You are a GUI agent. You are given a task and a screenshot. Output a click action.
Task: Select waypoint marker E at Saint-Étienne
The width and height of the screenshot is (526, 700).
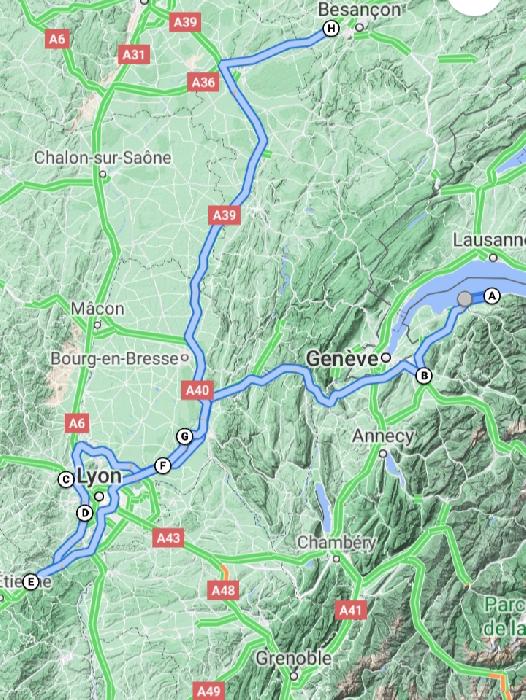pos(30,582)
